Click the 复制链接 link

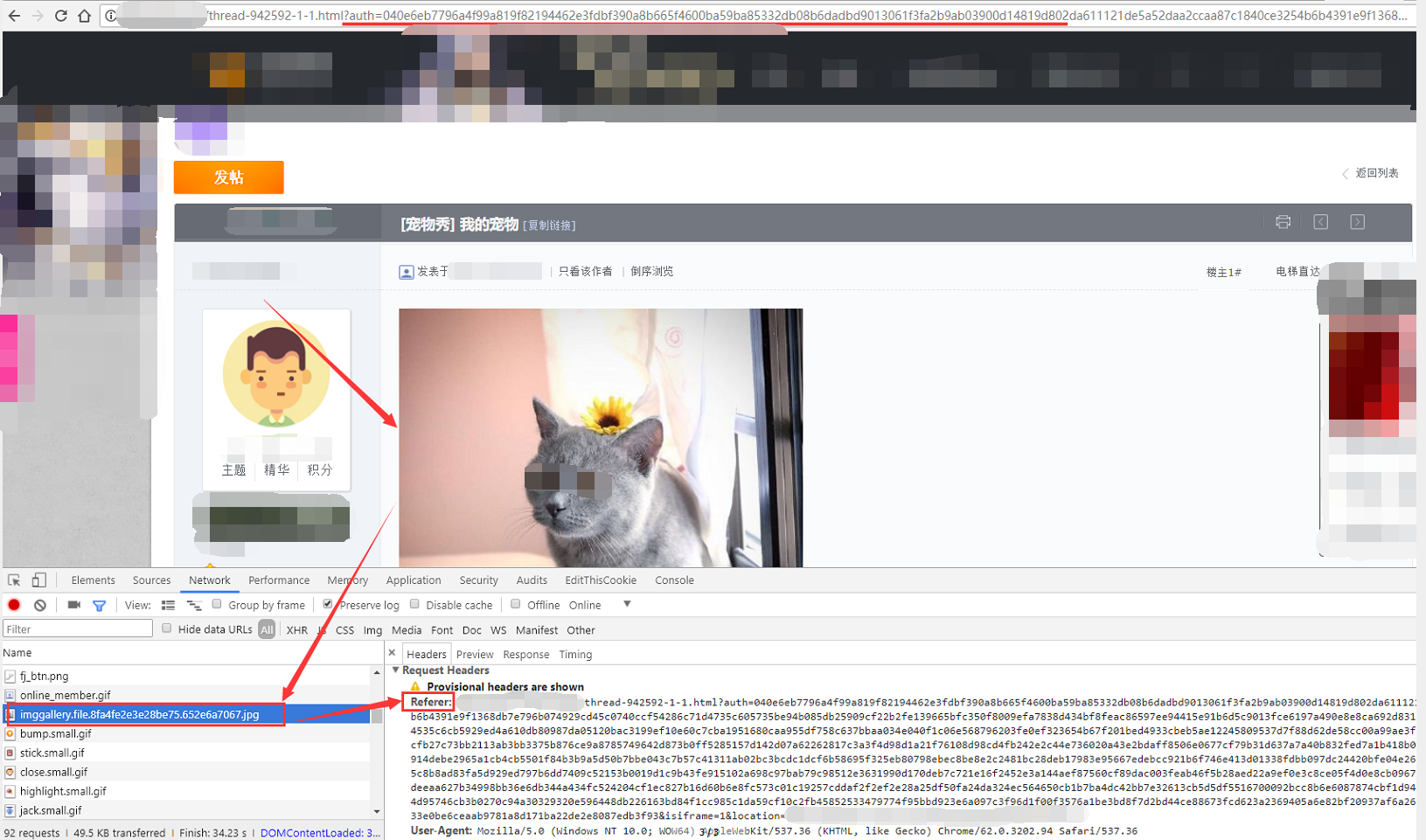[549, 226]
